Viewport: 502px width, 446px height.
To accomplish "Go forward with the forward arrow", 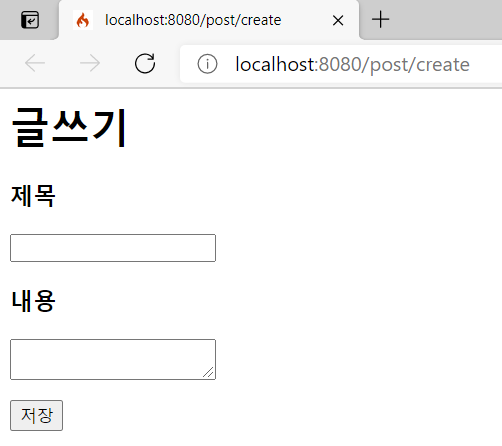I will coord(90,63).
